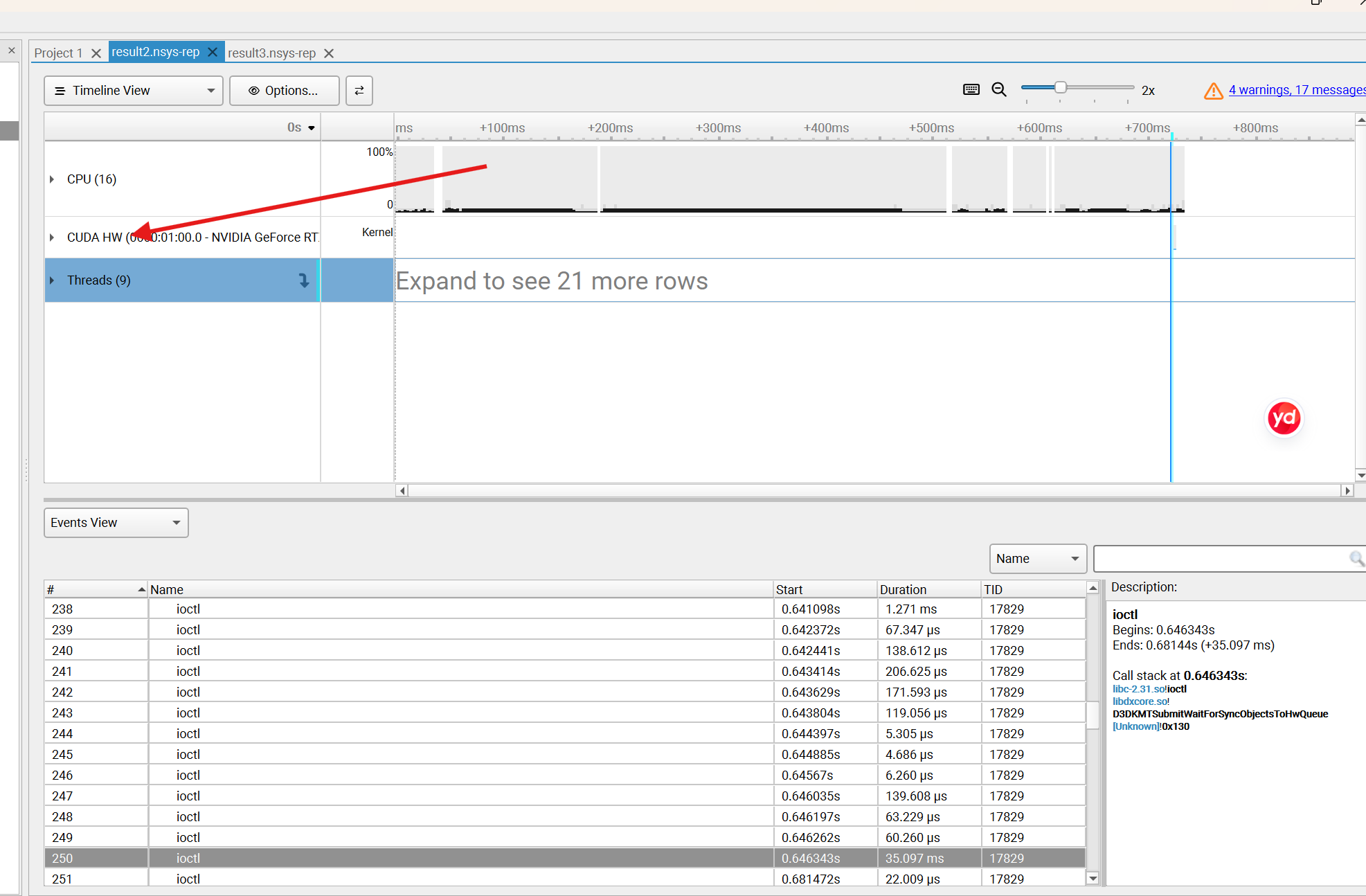Click the events table scroll up arrow
This screenshot has height=896, width=1366.
click(x=1093, y=588)
